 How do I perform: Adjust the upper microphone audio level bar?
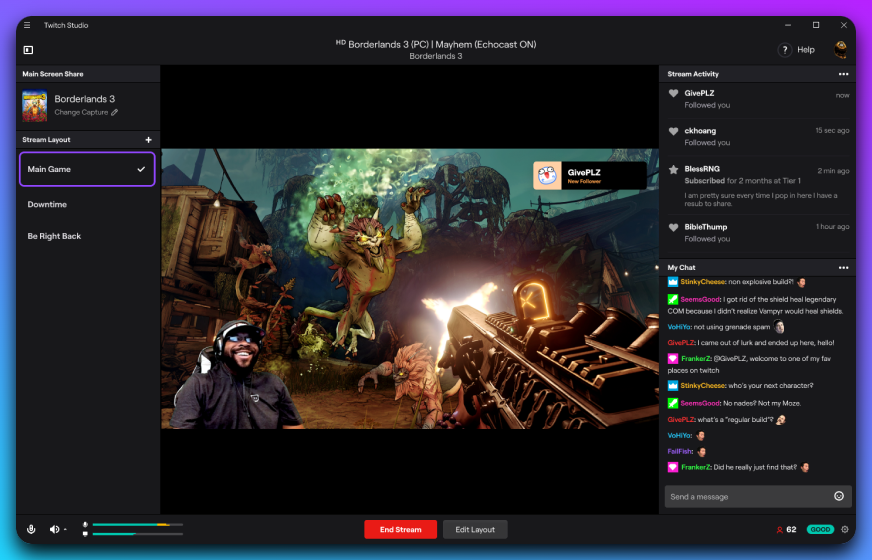tap(137, 524)
